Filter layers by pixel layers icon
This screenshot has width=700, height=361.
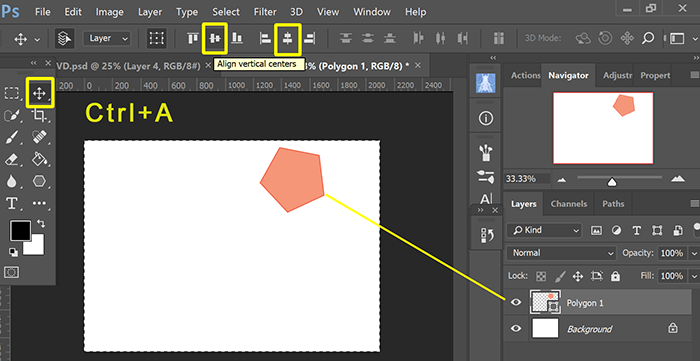point(596,231)
